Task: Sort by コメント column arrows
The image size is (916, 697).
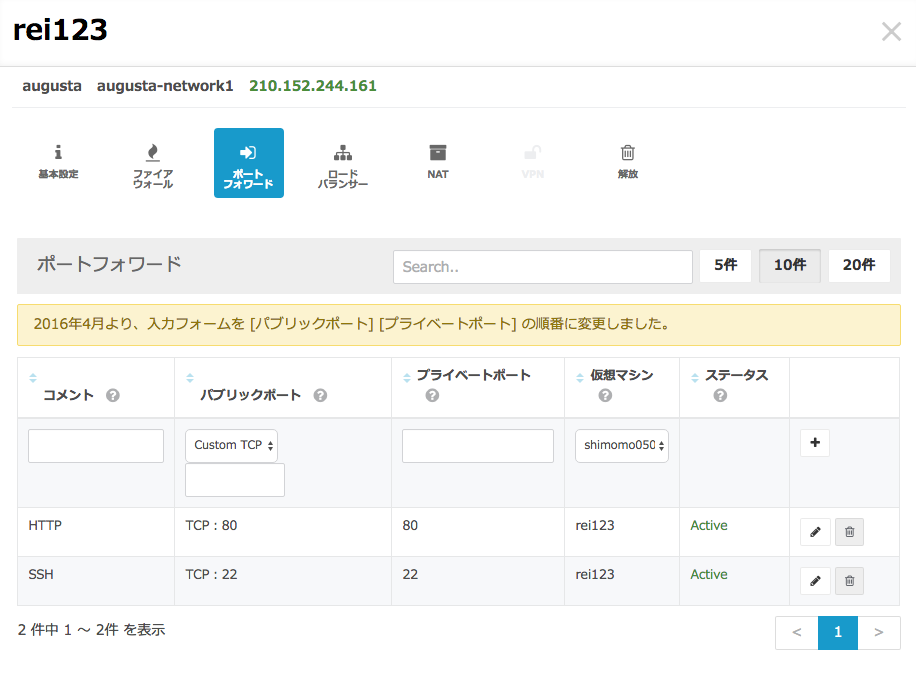Action: click(x=33, y=378)
